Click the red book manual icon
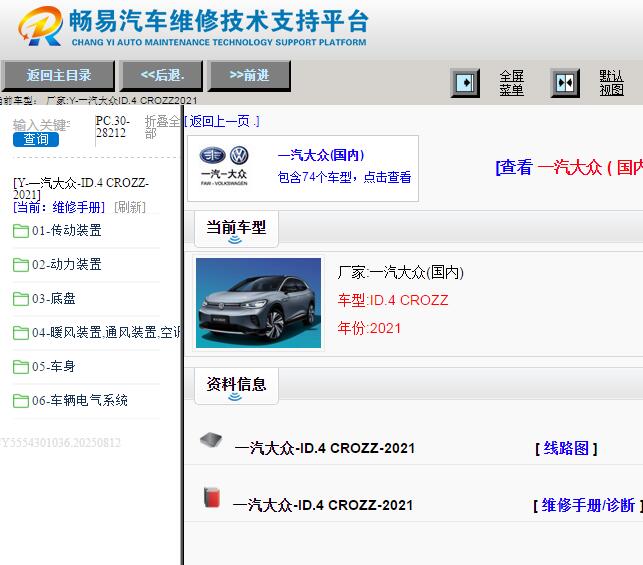 point(212,497)
